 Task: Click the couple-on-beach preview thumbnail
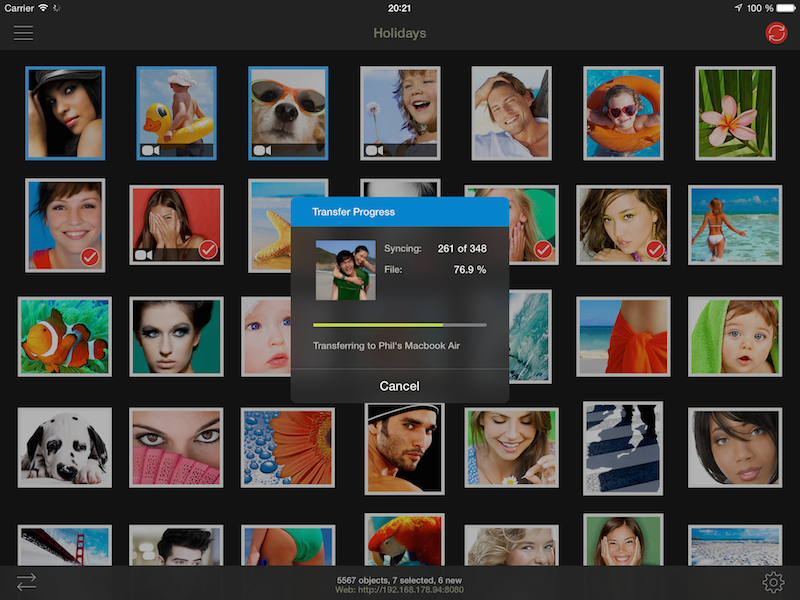(x=345, y=270)
